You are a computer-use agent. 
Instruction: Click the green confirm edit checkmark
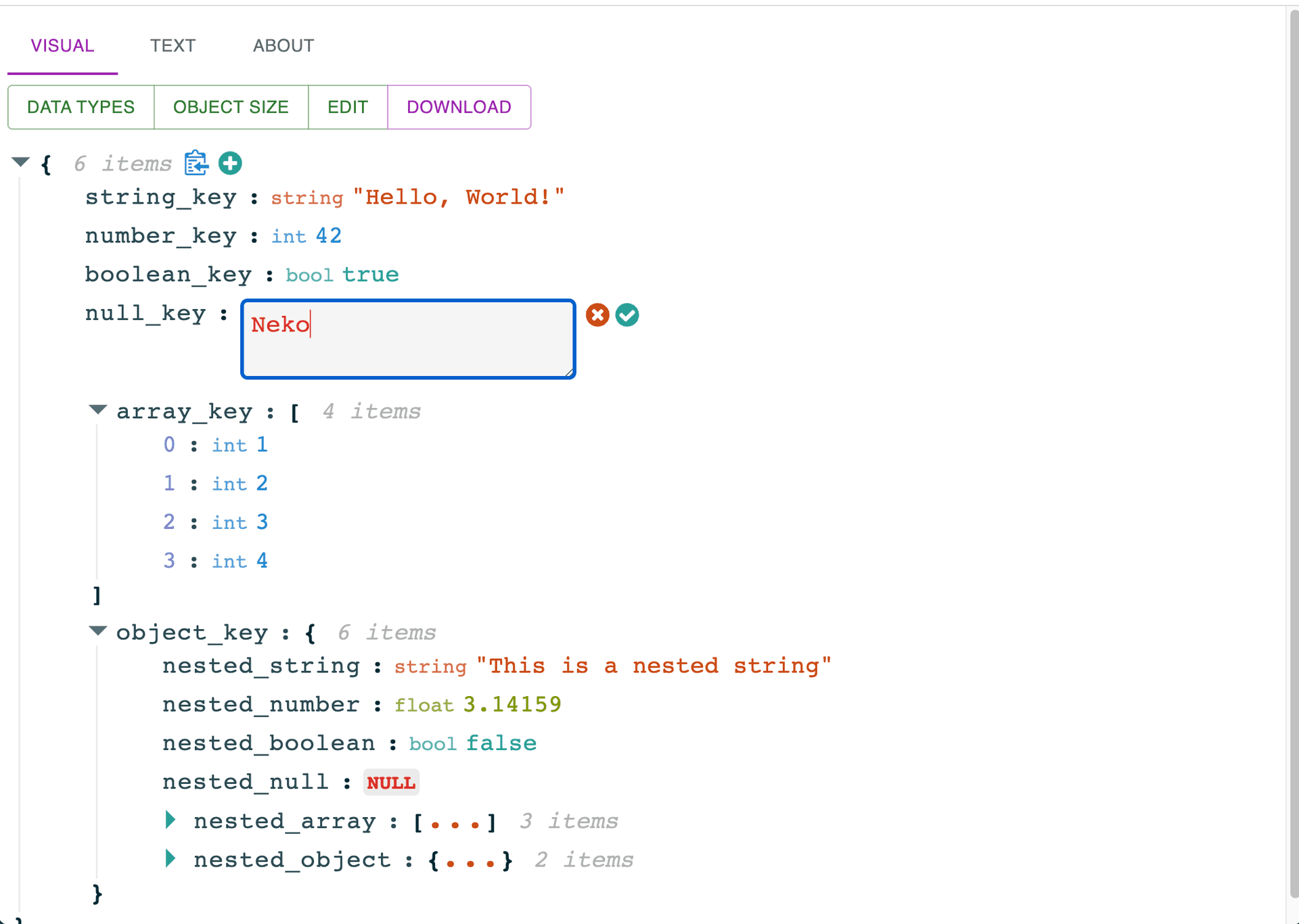[x=627, y=315]
